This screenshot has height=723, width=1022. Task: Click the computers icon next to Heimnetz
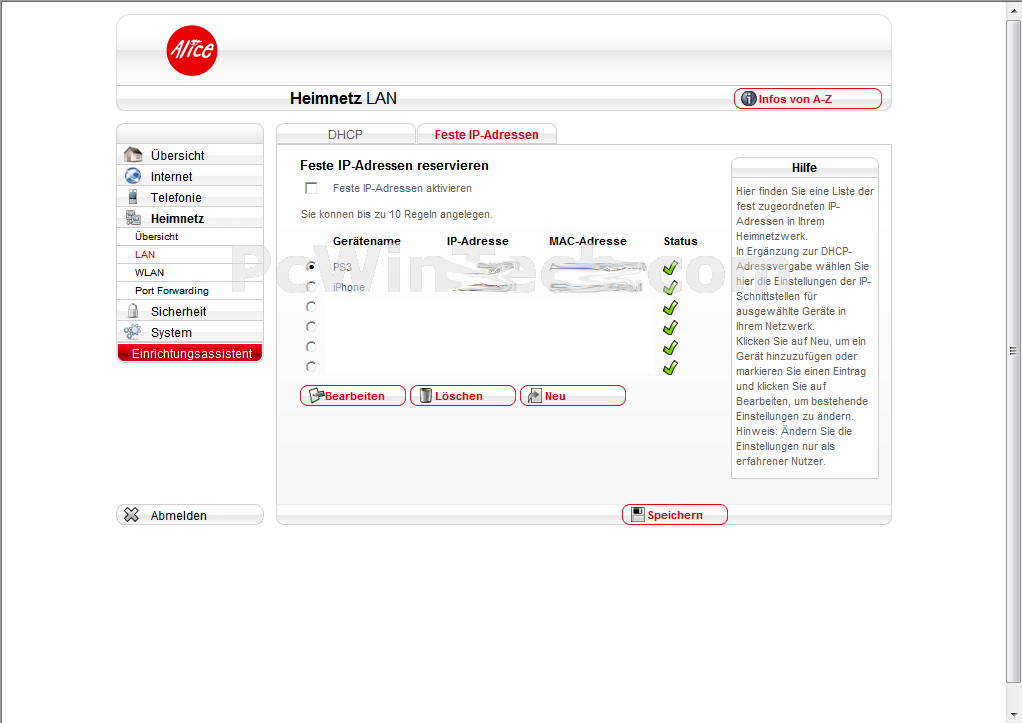point(133,218)
